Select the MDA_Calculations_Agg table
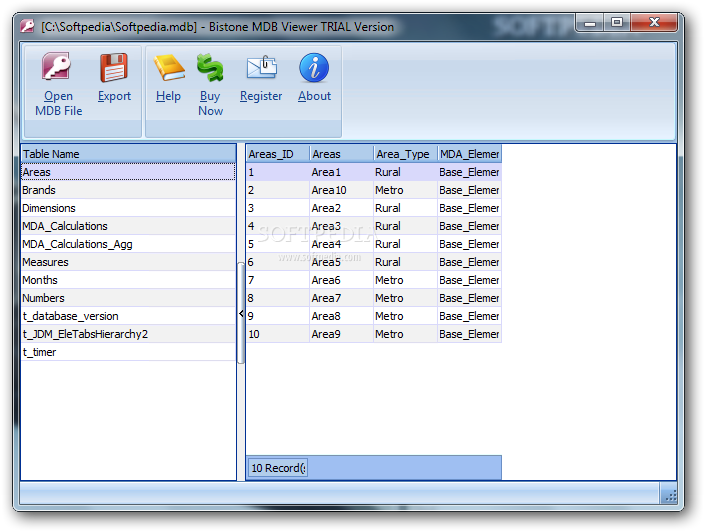 tap(128, 244)
